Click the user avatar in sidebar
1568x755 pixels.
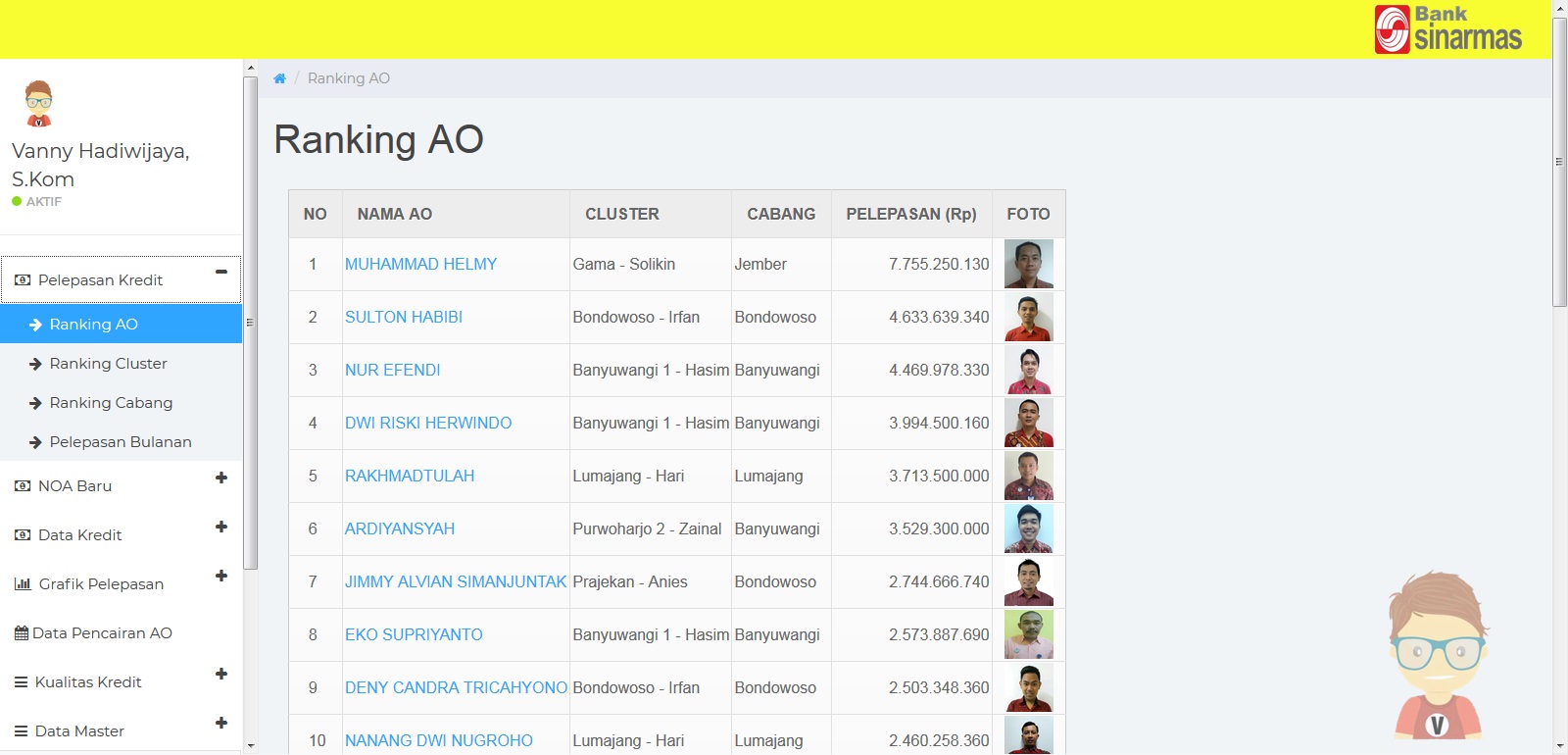[x=38, y=104]
